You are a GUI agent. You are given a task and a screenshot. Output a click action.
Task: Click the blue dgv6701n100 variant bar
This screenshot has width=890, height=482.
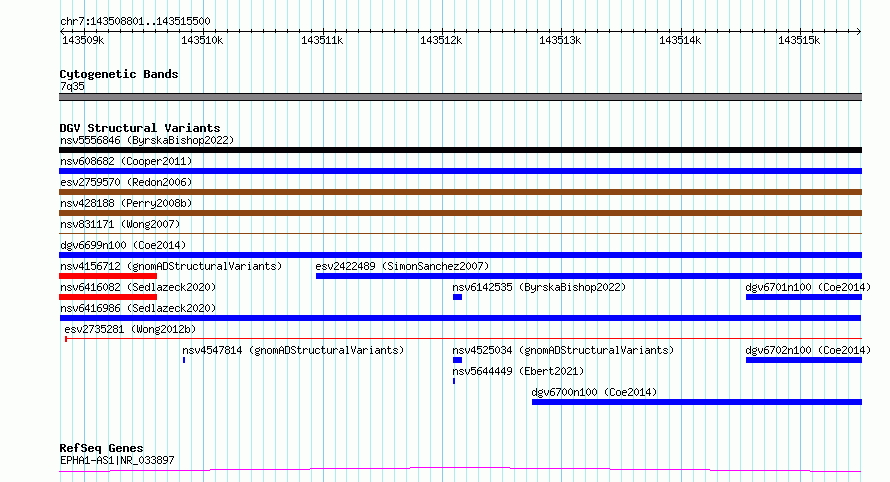(804, 297)
